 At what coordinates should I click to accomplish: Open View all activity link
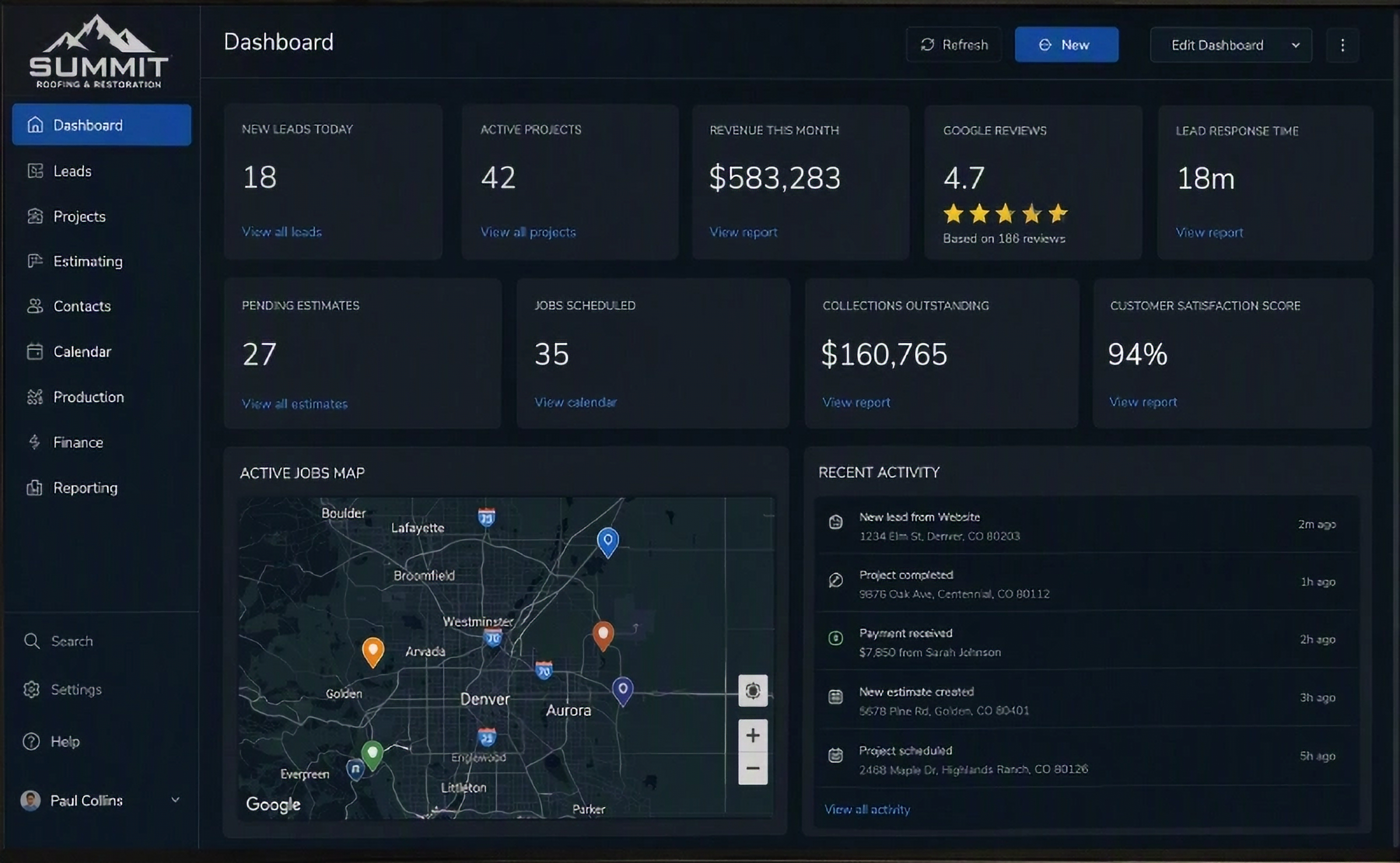pos(867,809)
